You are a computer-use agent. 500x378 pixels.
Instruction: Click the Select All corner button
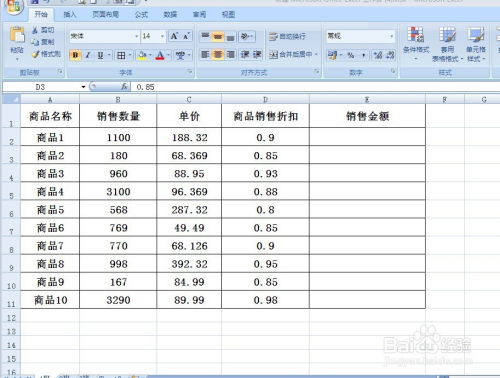pos(11,99)
